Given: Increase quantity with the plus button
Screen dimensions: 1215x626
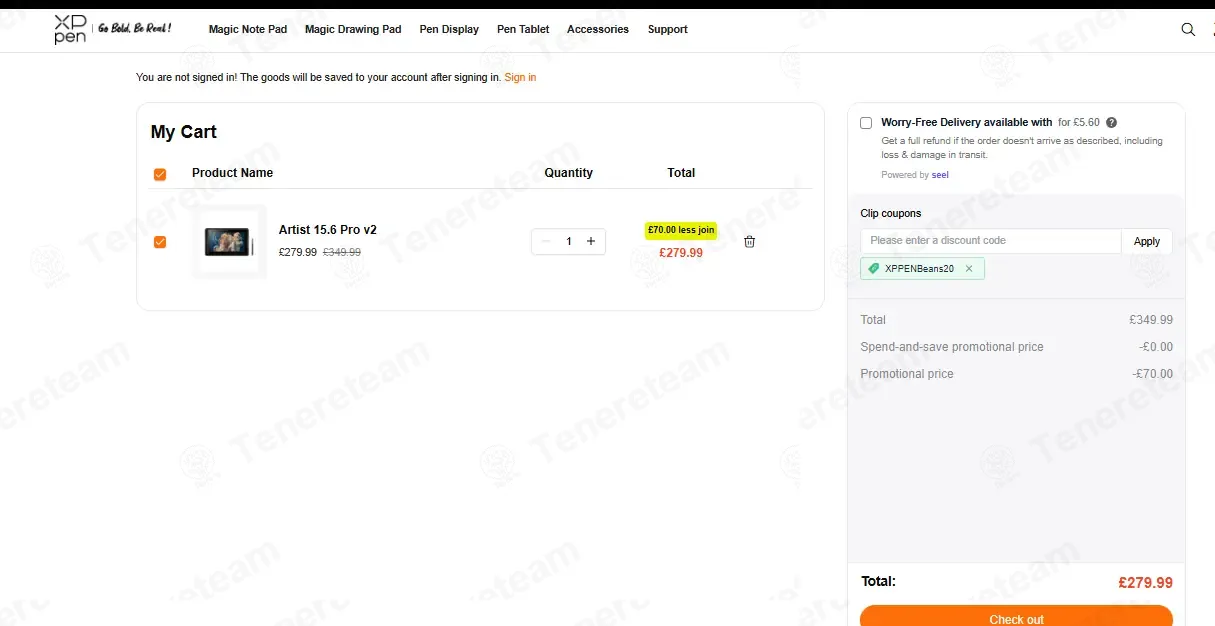Looking at the screenshot, I should [x=591, y=241].
